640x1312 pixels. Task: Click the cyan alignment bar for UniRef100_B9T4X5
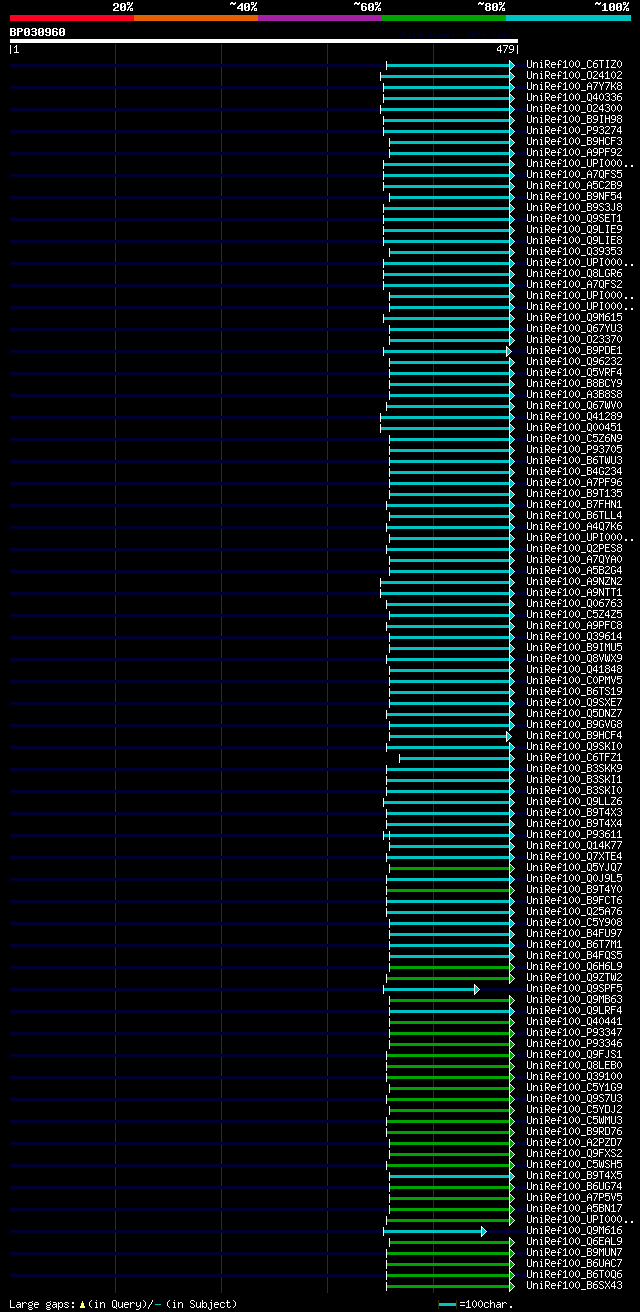[x=451, y=1176]
